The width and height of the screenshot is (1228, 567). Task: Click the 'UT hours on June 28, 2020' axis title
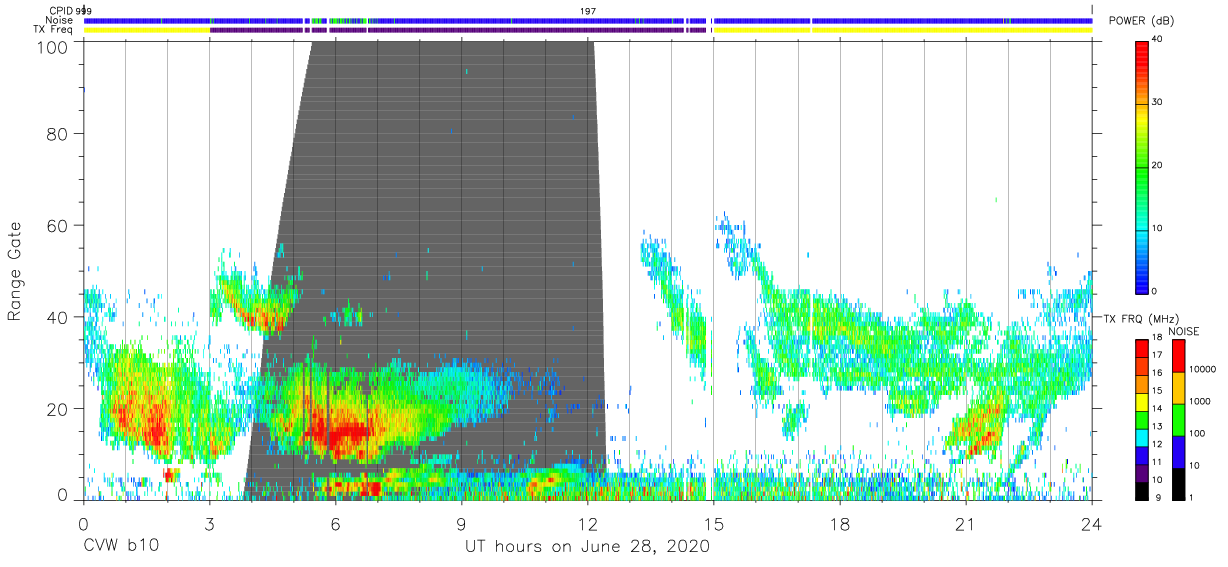tap(586, 547)
